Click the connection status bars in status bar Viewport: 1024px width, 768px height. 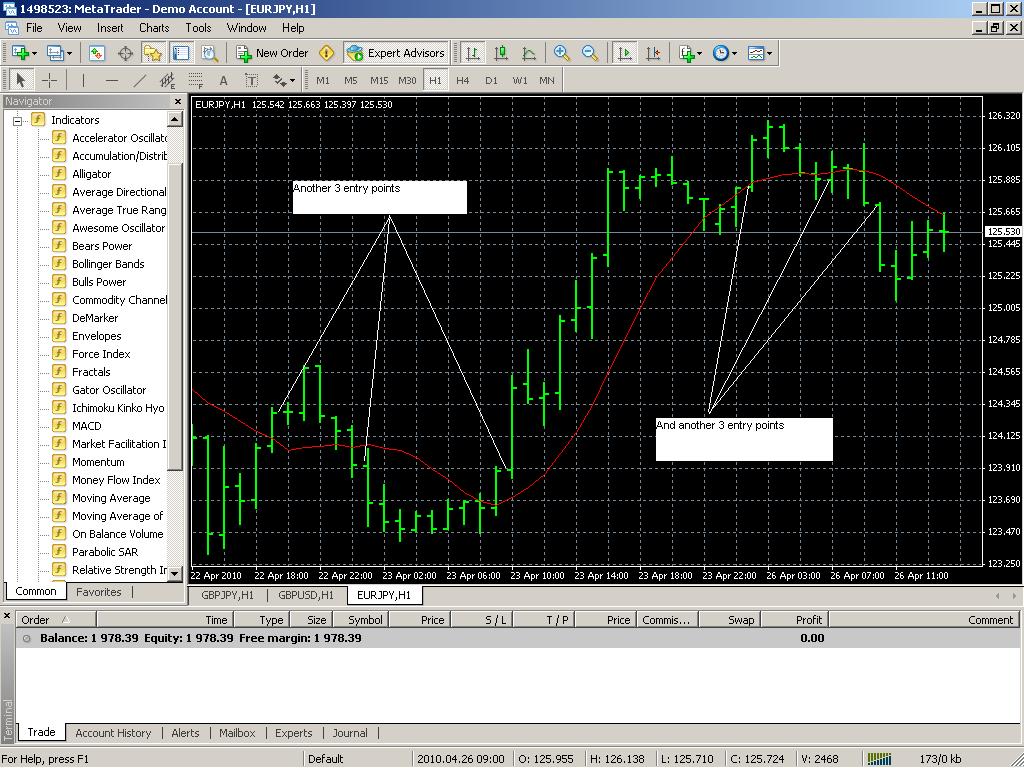point(879,759)
